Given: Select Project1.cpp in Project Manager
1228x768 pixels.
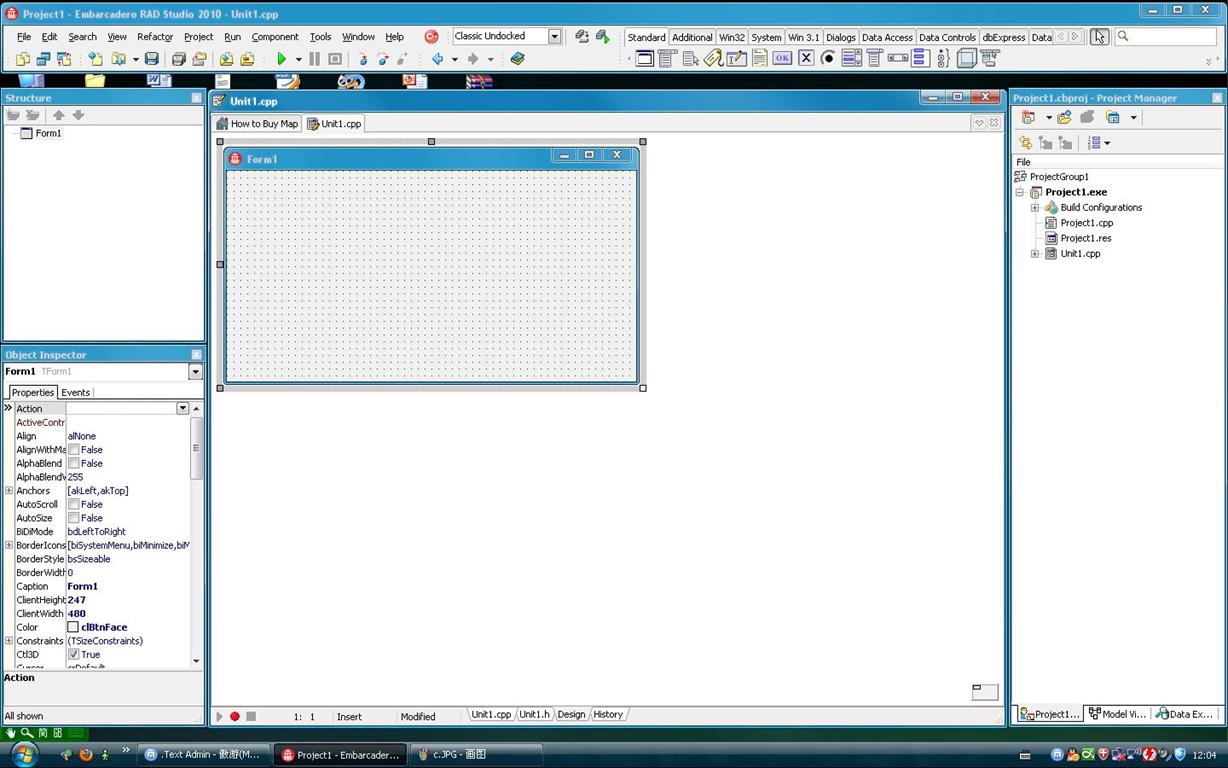Looking at the screenshot, I should click(x=1086, y=223).
